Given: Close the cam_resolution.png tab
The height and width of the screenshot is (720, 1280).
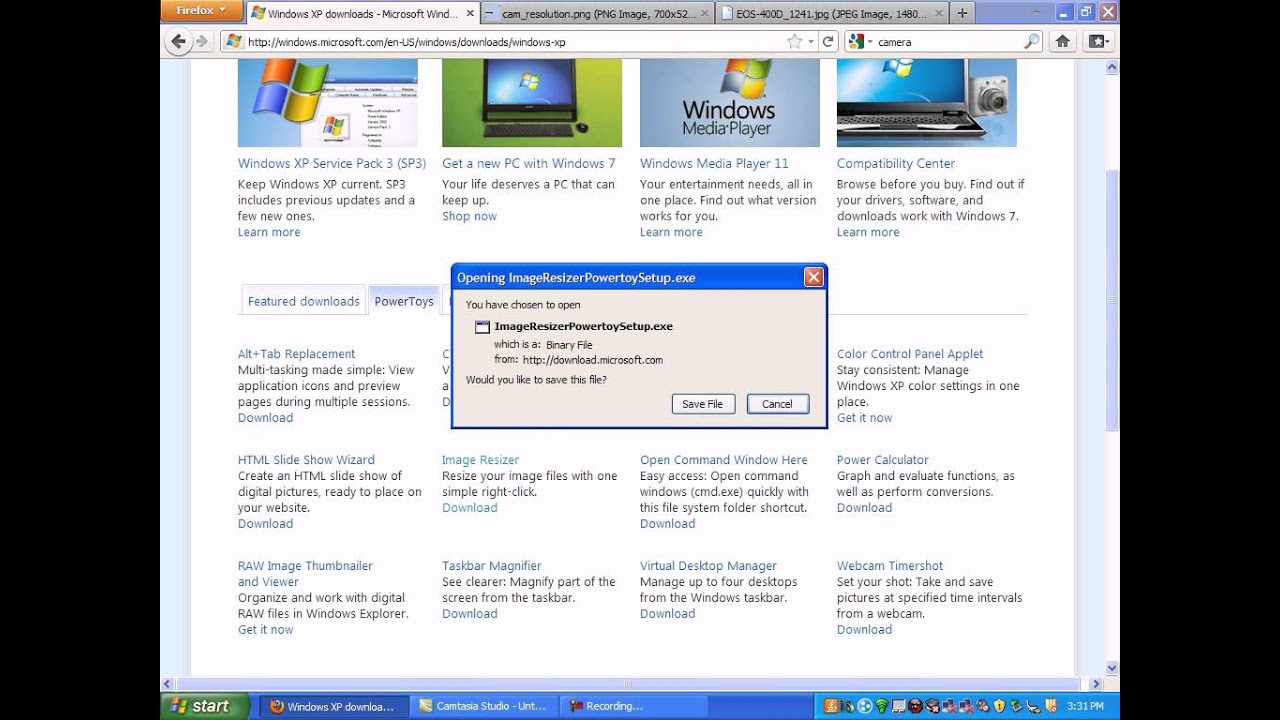Looking at the screenshot, I should (x=705, y=13).
